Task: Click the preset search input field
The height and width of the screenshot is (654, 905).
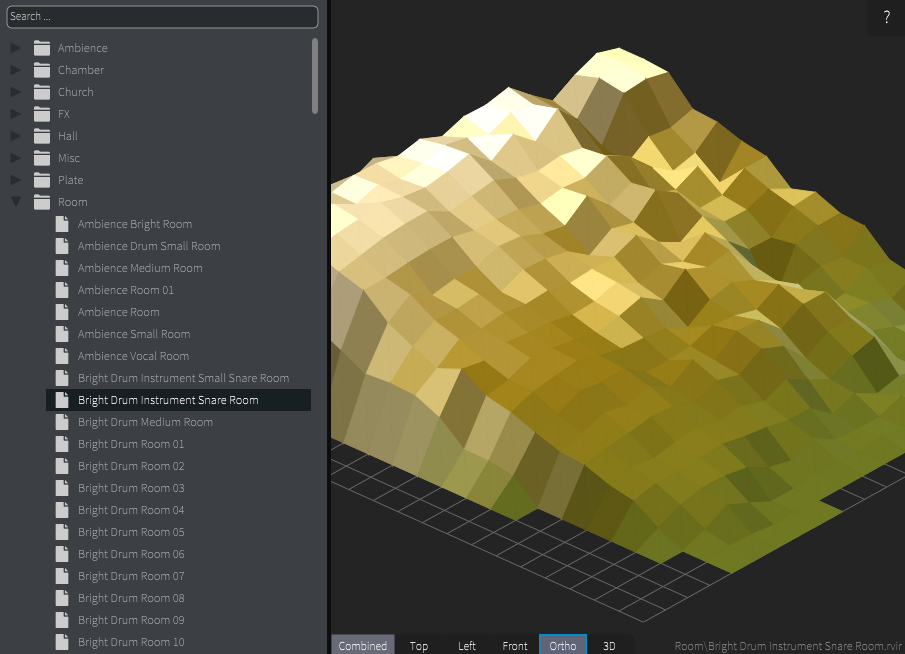Action: tap(162, 16)
